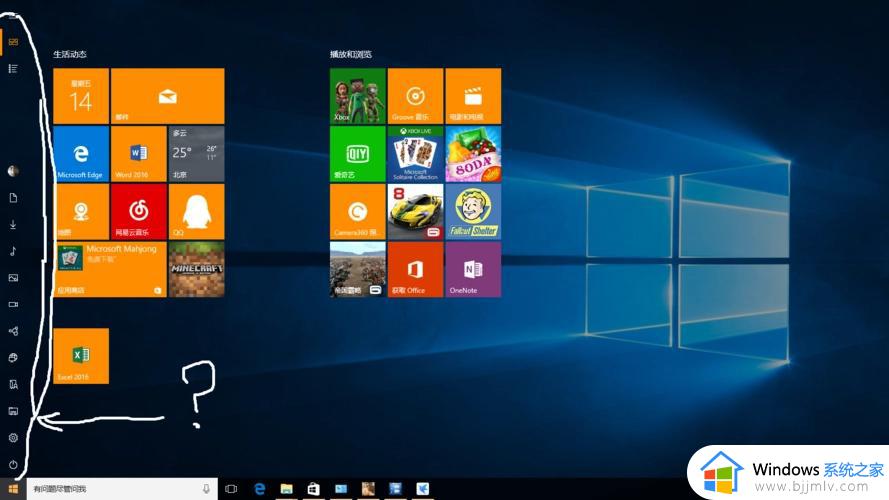Open the user account avatar
The height and width of the screenshot is (500, 889).
tap(13, 171)
